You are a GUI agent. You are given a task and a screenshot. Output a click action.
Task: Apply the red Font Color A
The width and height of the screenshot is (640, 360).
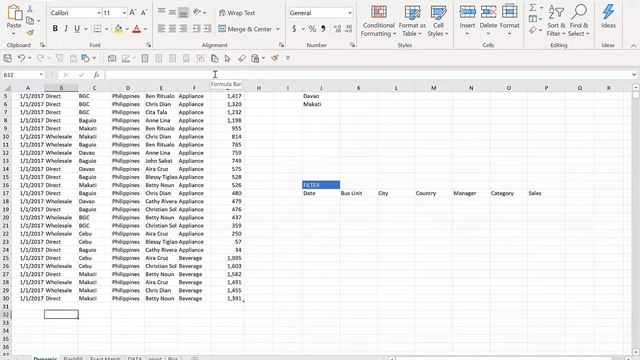click(137, 29)
